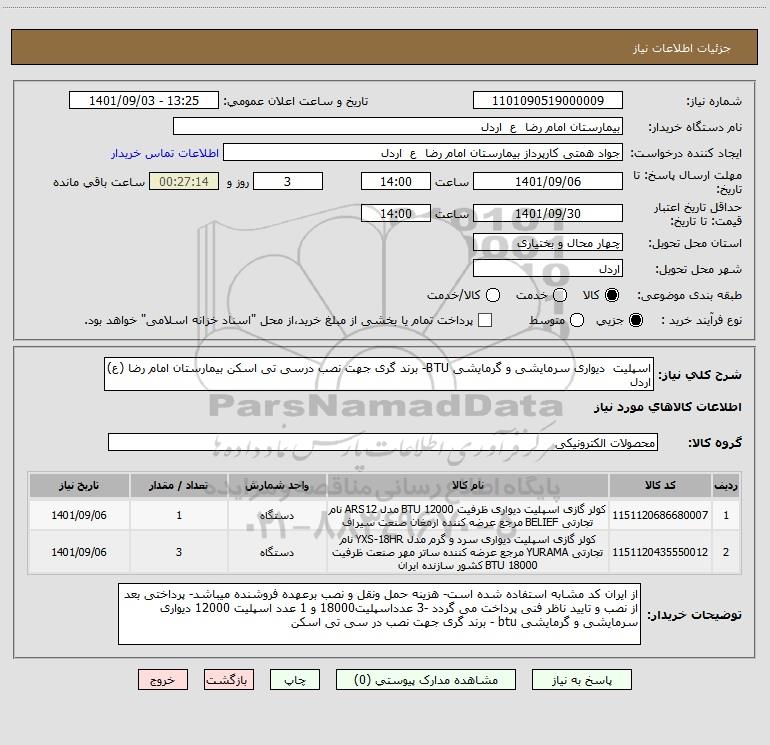
Task: Click the توضیحات خریدار notes text area
Action: coord(379,614)
